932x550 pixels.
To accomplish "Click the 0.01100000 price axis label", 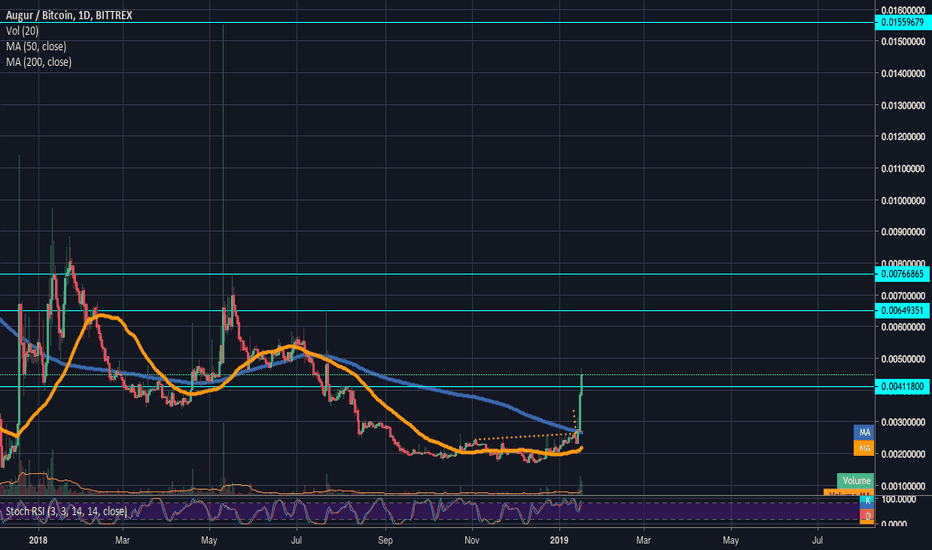I will 903,169.
